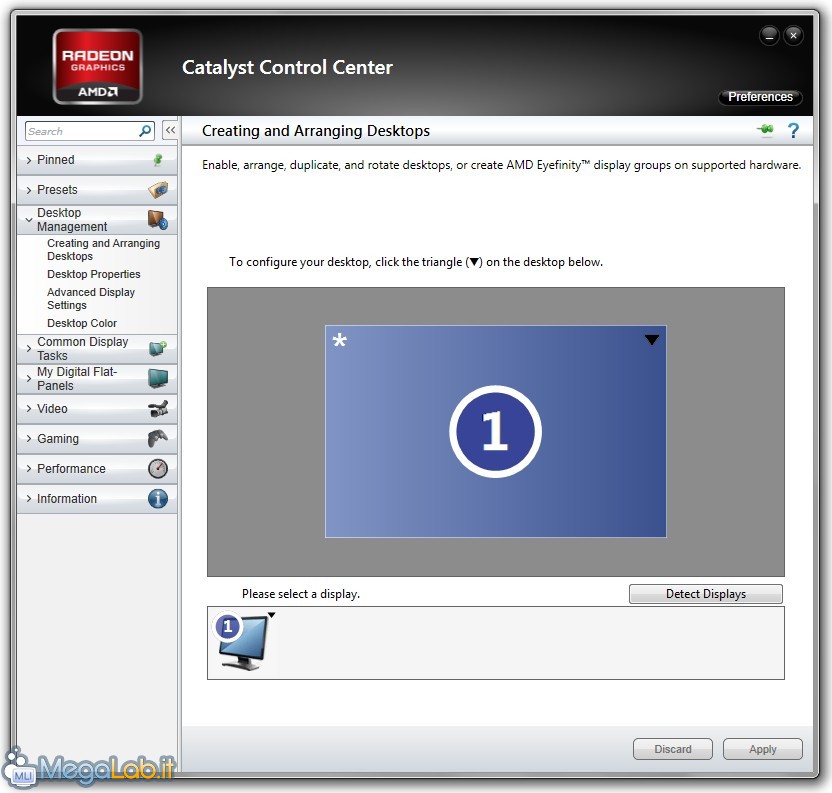Viewport: 832px width, 793px height.
Task: Click the Presets icon
Action: pyautogui.click(x=158, y=189)
